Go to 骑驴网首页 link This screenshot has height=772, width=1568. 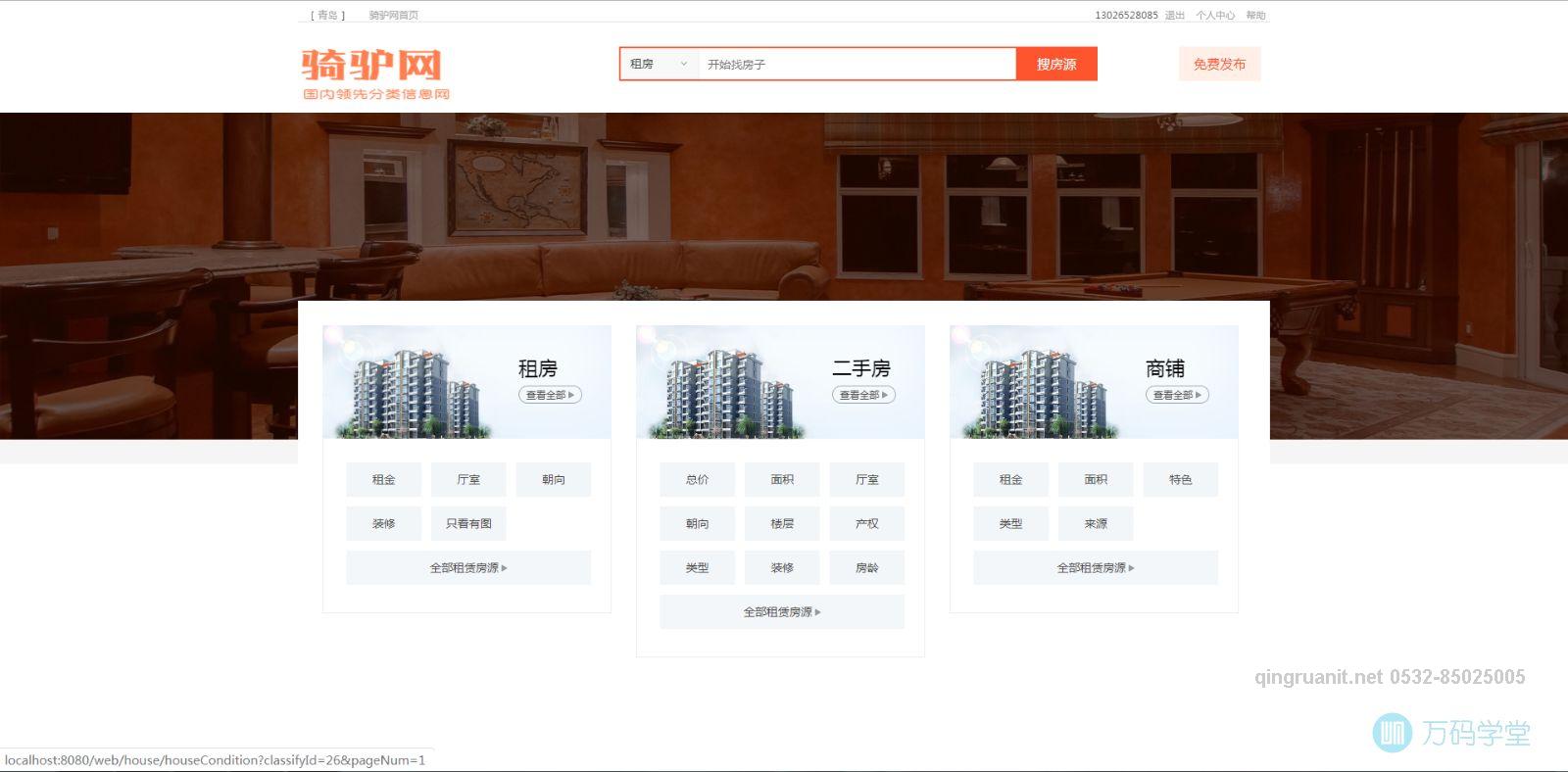pyautogui.click(x=394, y=15)
